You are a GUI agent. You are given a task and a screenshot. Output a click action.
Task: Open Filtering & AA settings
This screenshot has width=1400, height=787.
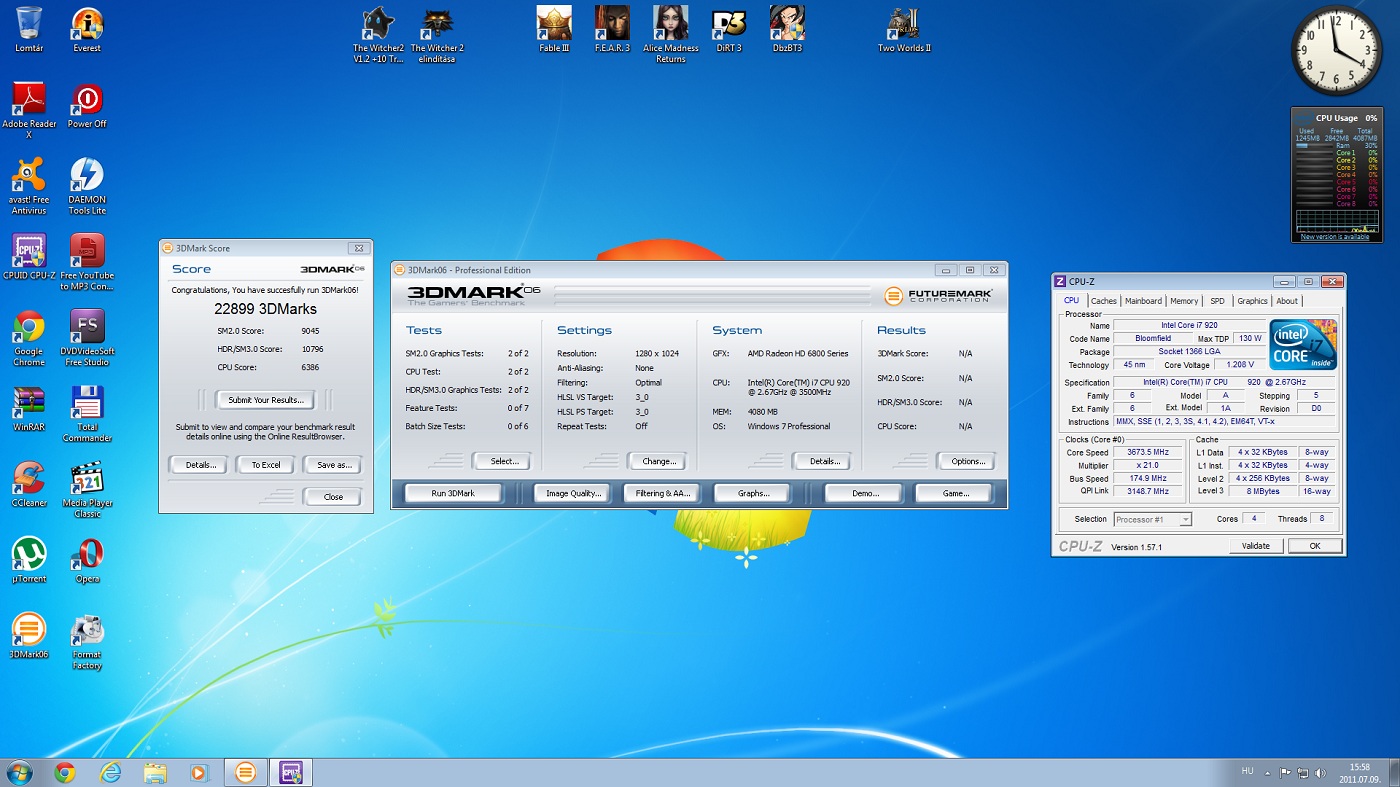coord(663,493)
